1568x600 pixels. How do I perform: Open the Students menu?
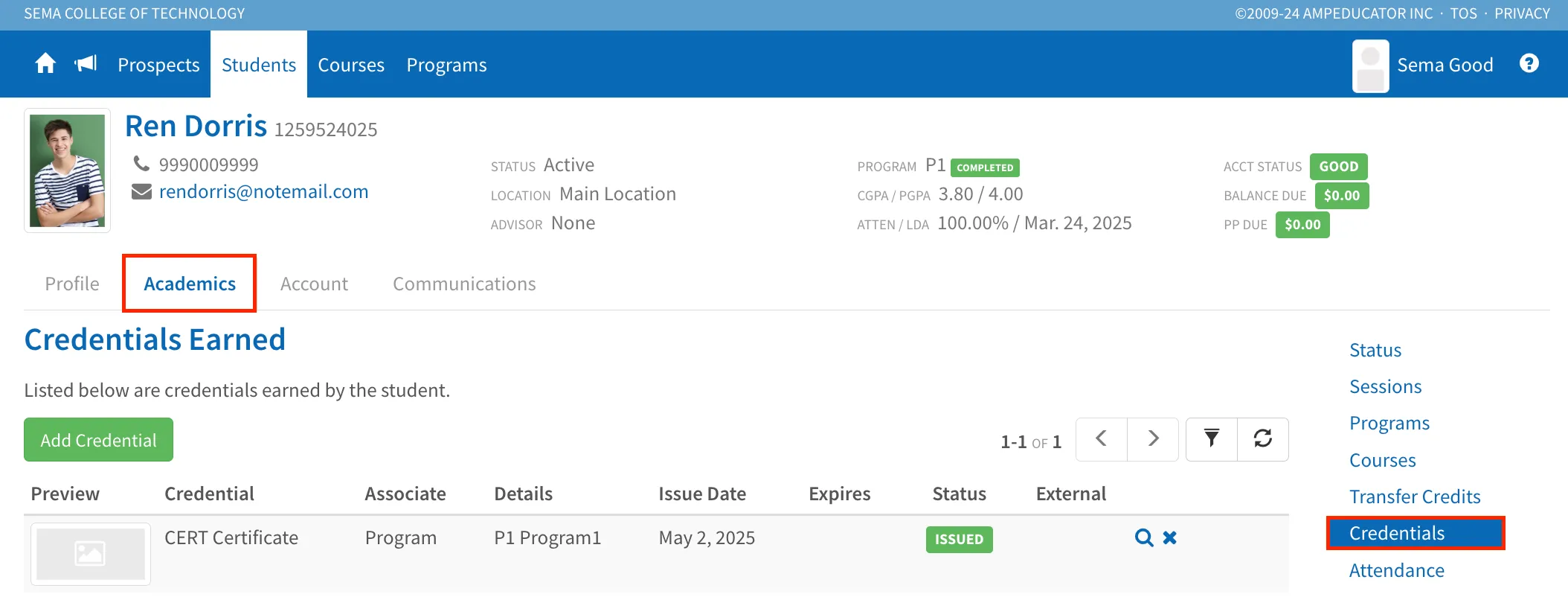point(259,65)
